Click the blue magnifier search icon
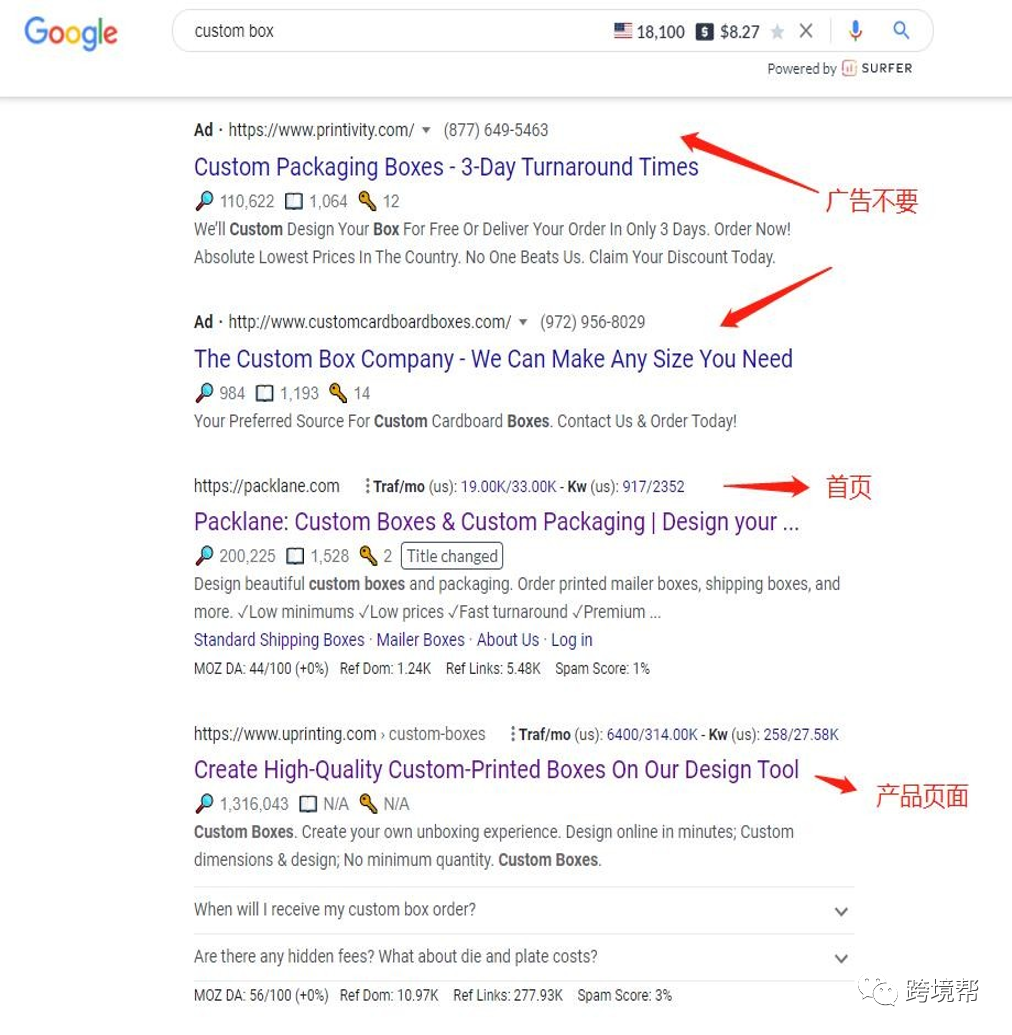1012x1035 pixels. [x=901, y=30]
